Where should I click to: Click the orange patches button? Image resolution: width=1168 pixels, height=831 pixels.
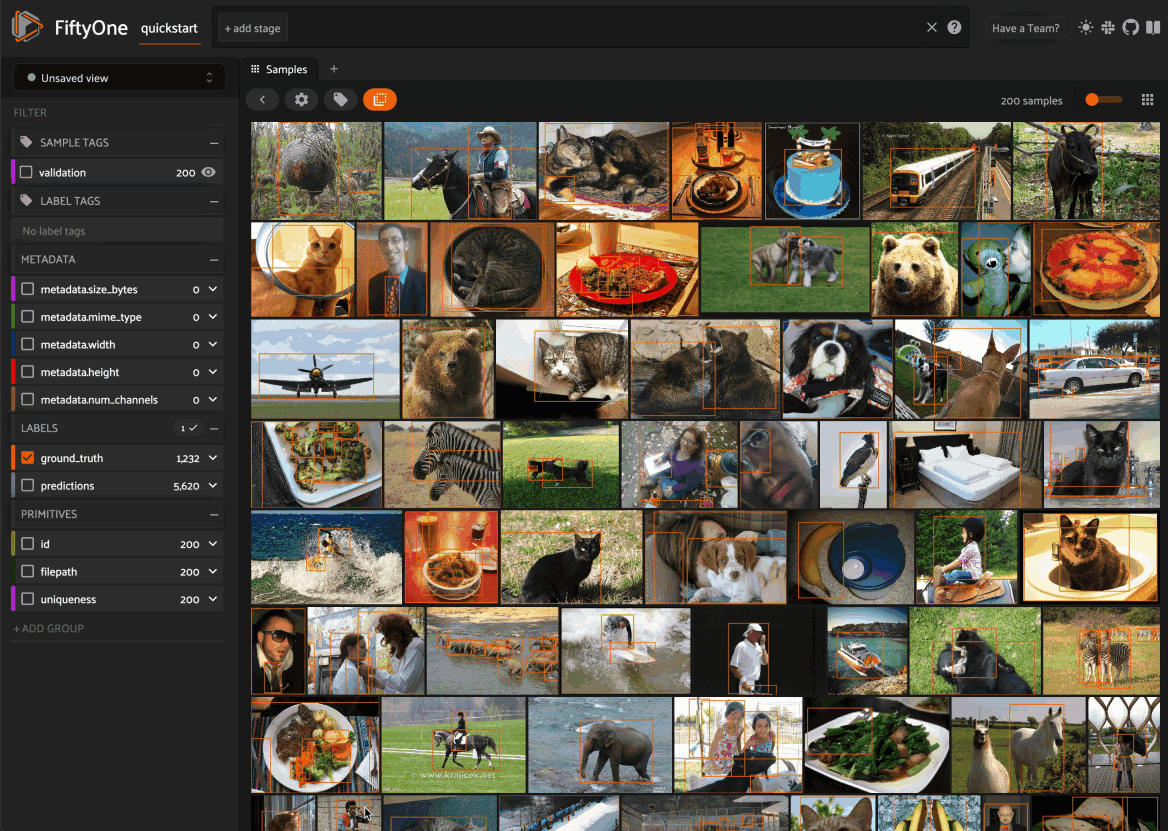[380, 100]
